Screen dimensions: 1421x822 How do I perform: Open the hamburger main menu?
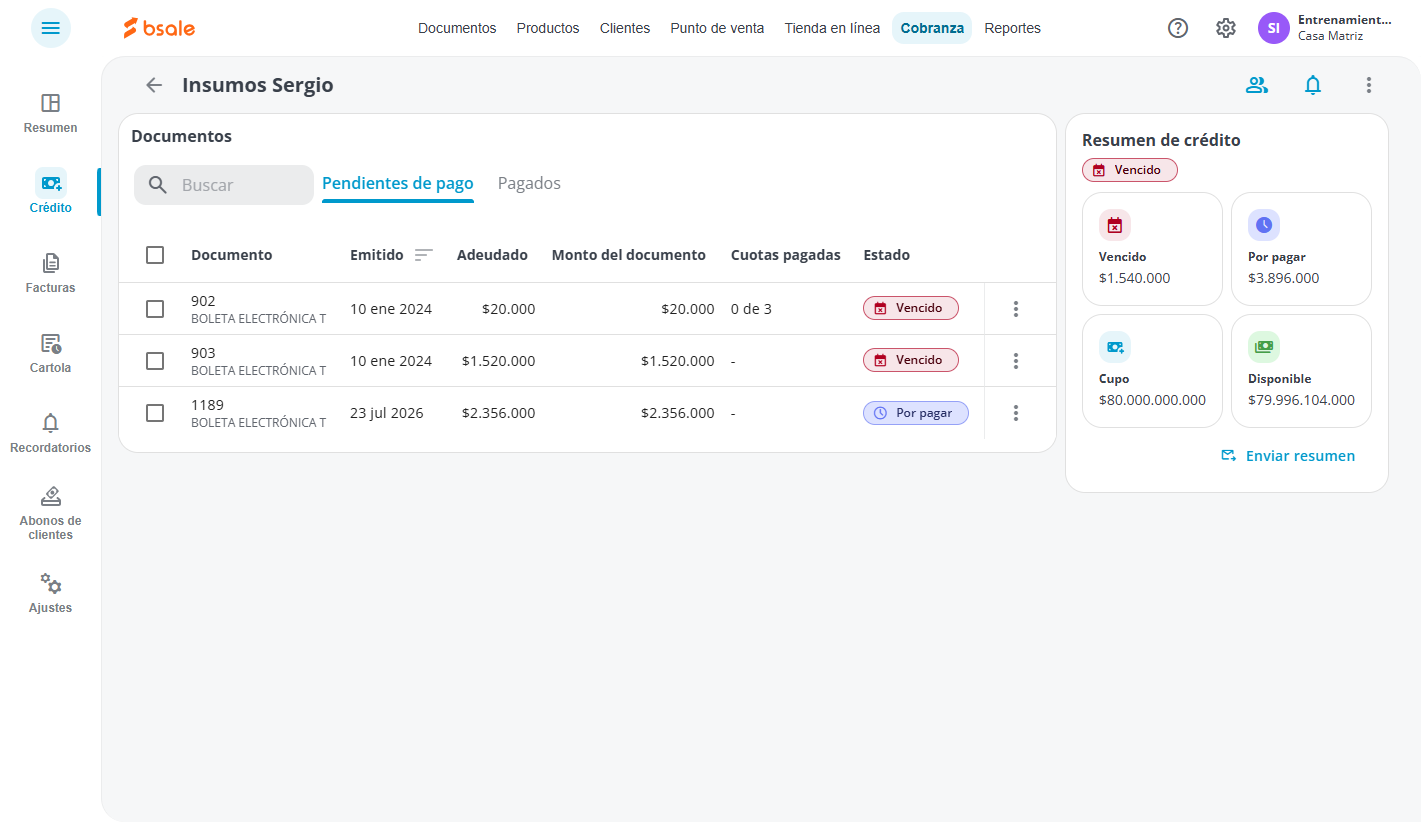51,28
